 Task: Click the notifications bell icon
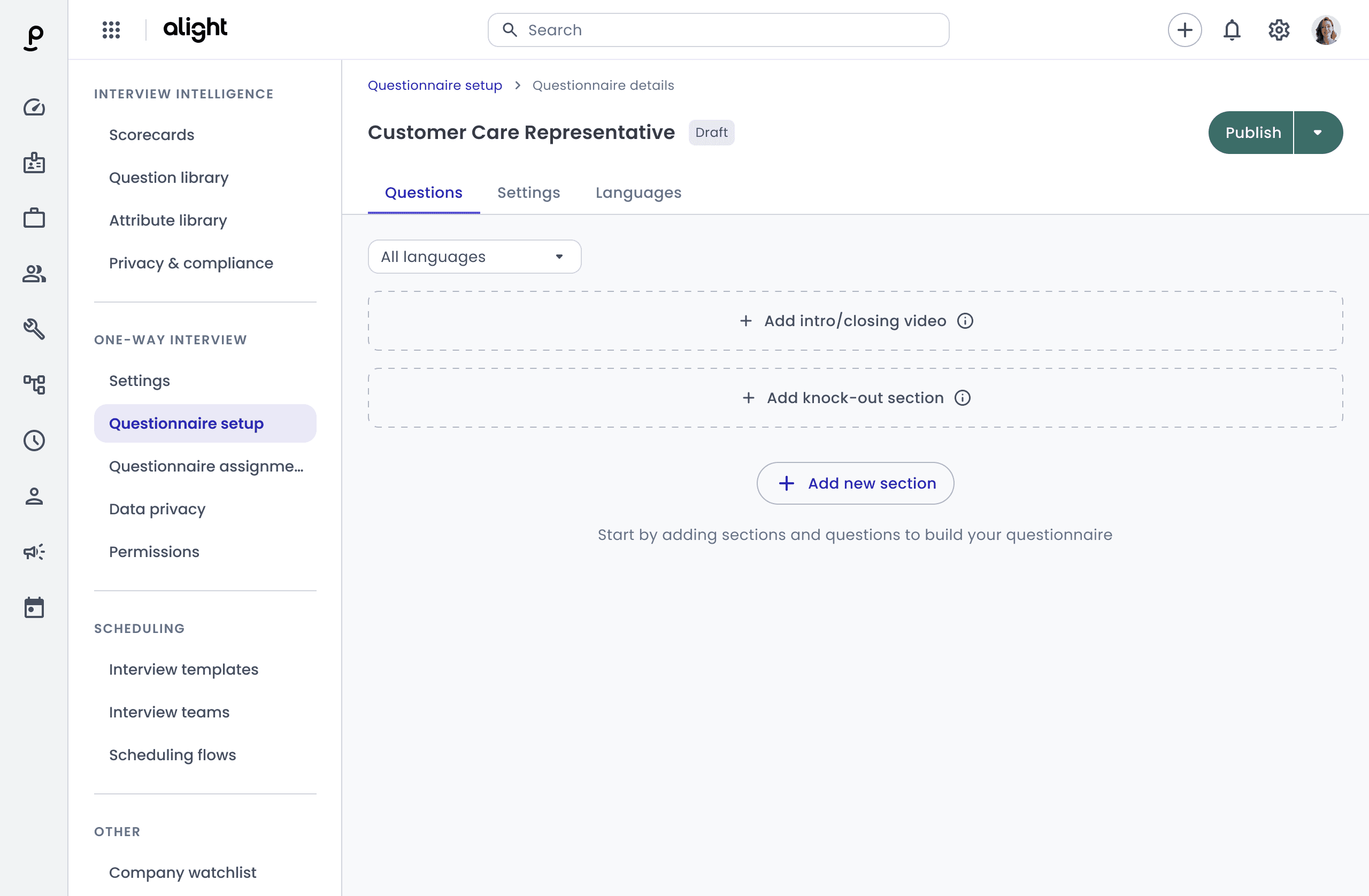pos(1232,30)
